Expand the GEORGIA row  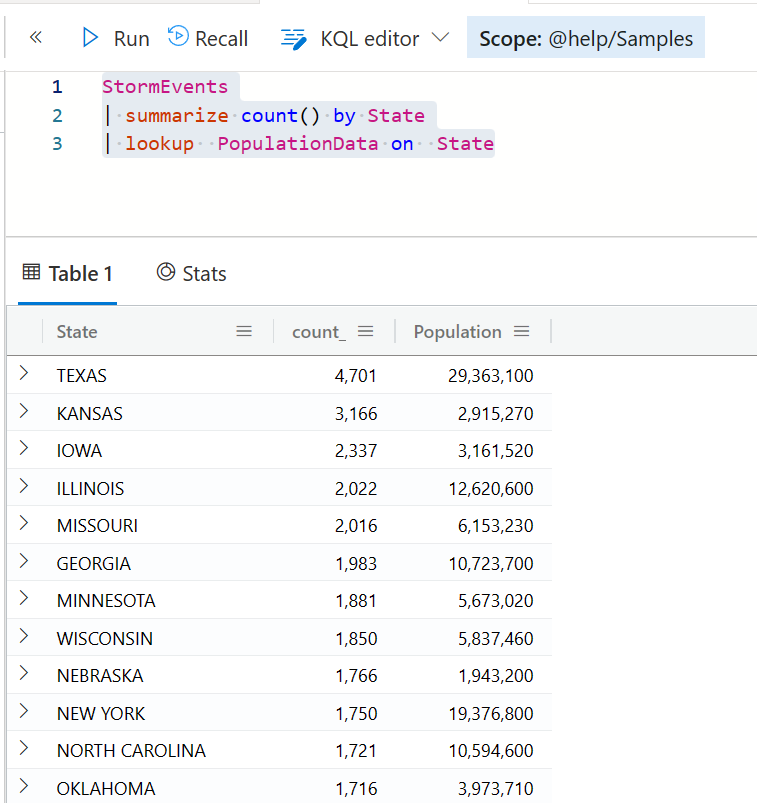coord(24,561)
